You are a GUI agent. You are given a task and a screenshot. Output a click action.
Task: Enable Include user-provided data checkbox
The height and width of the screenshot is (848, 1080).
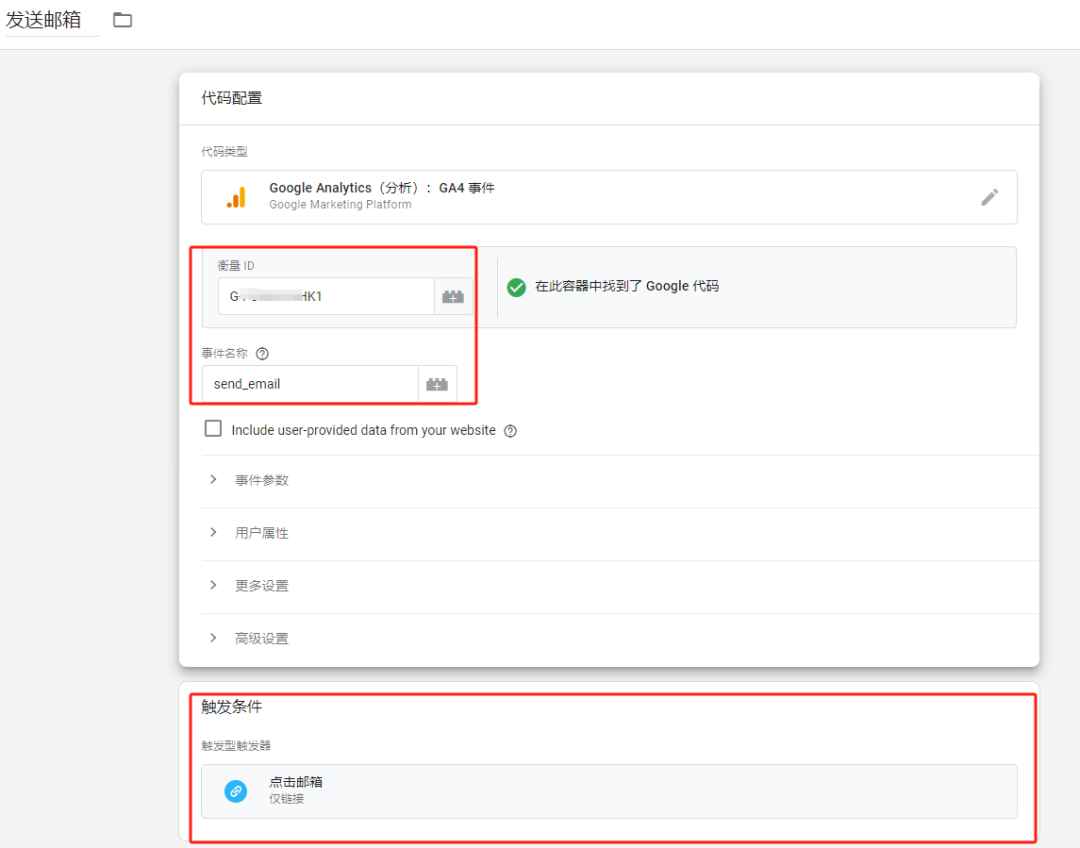pos(213,428)
